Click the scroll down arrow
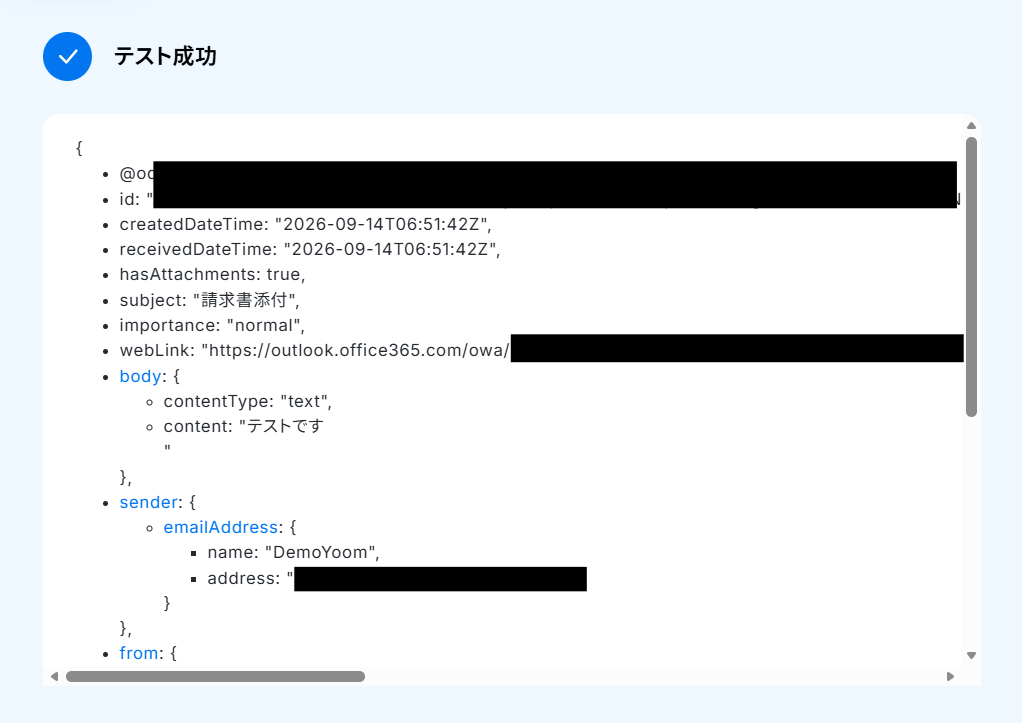This screenshot has height=723, width=1022. coord(971,655)
